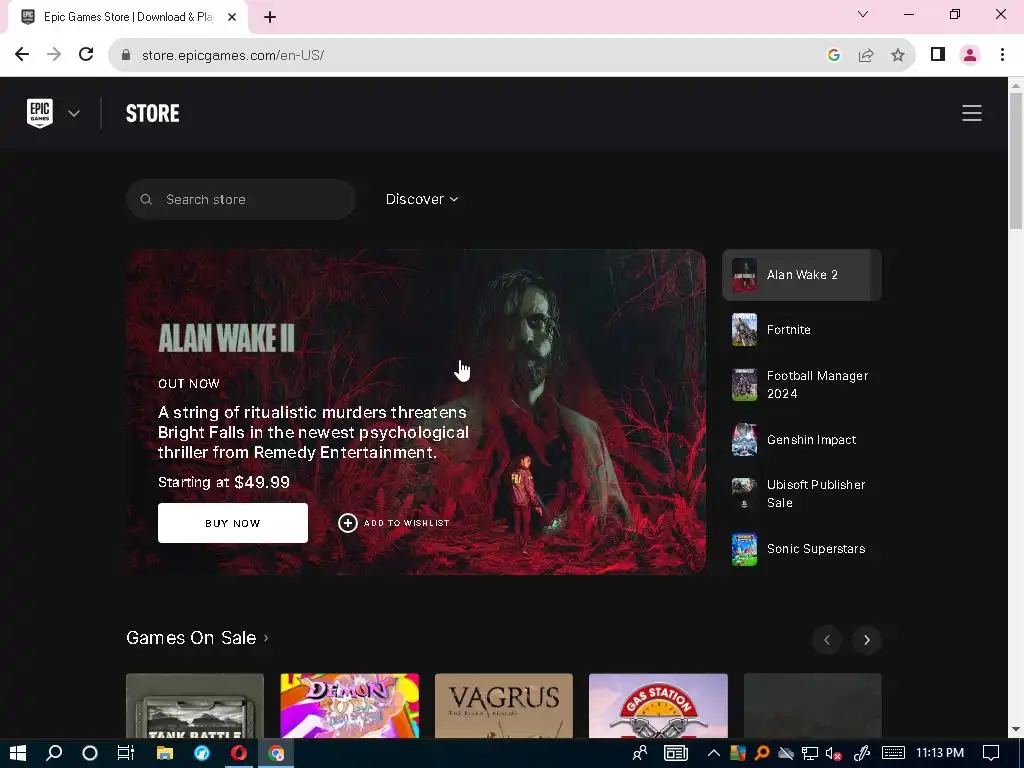
Task: Click the BUY NOW button
Action: 232,523
